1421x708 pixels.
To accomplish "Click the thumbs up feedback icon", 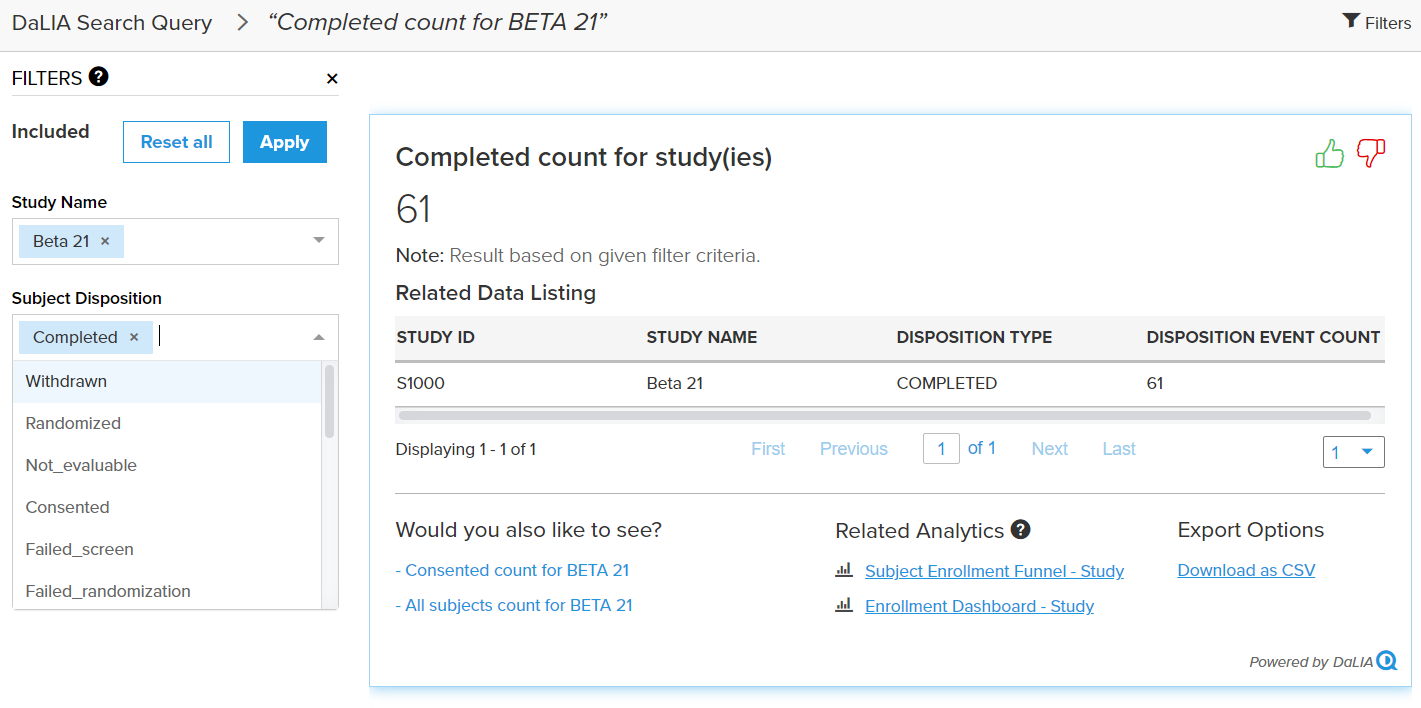I will click(x=1329, y=154).
